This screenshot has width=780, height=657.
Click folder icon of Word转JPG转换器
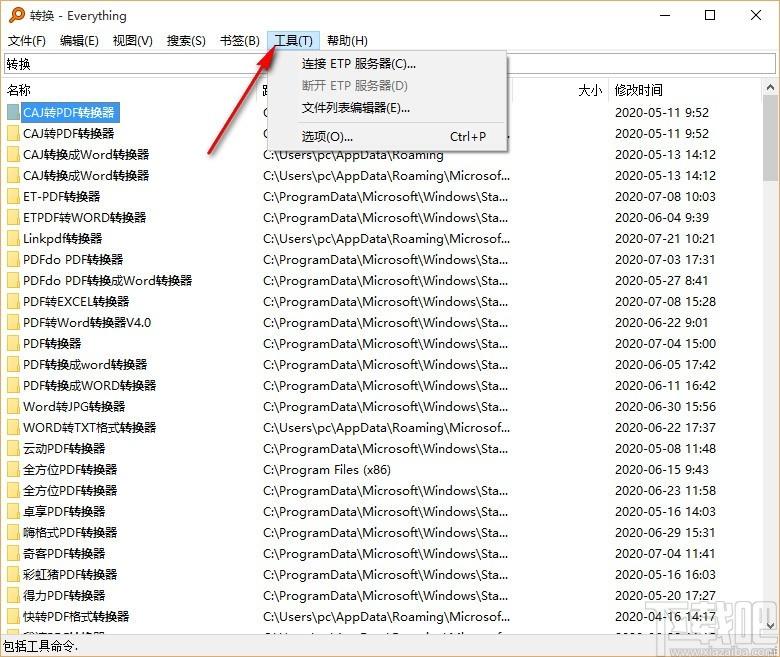[13, 406]
